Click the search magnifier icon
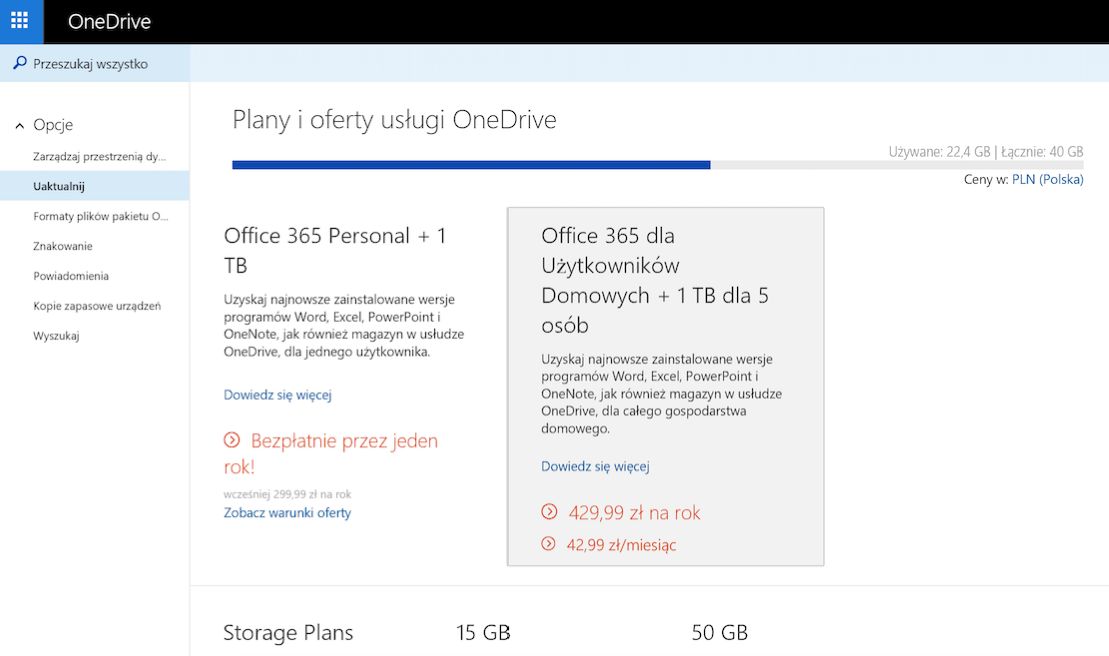The image size is (1109, 656). 20,64
